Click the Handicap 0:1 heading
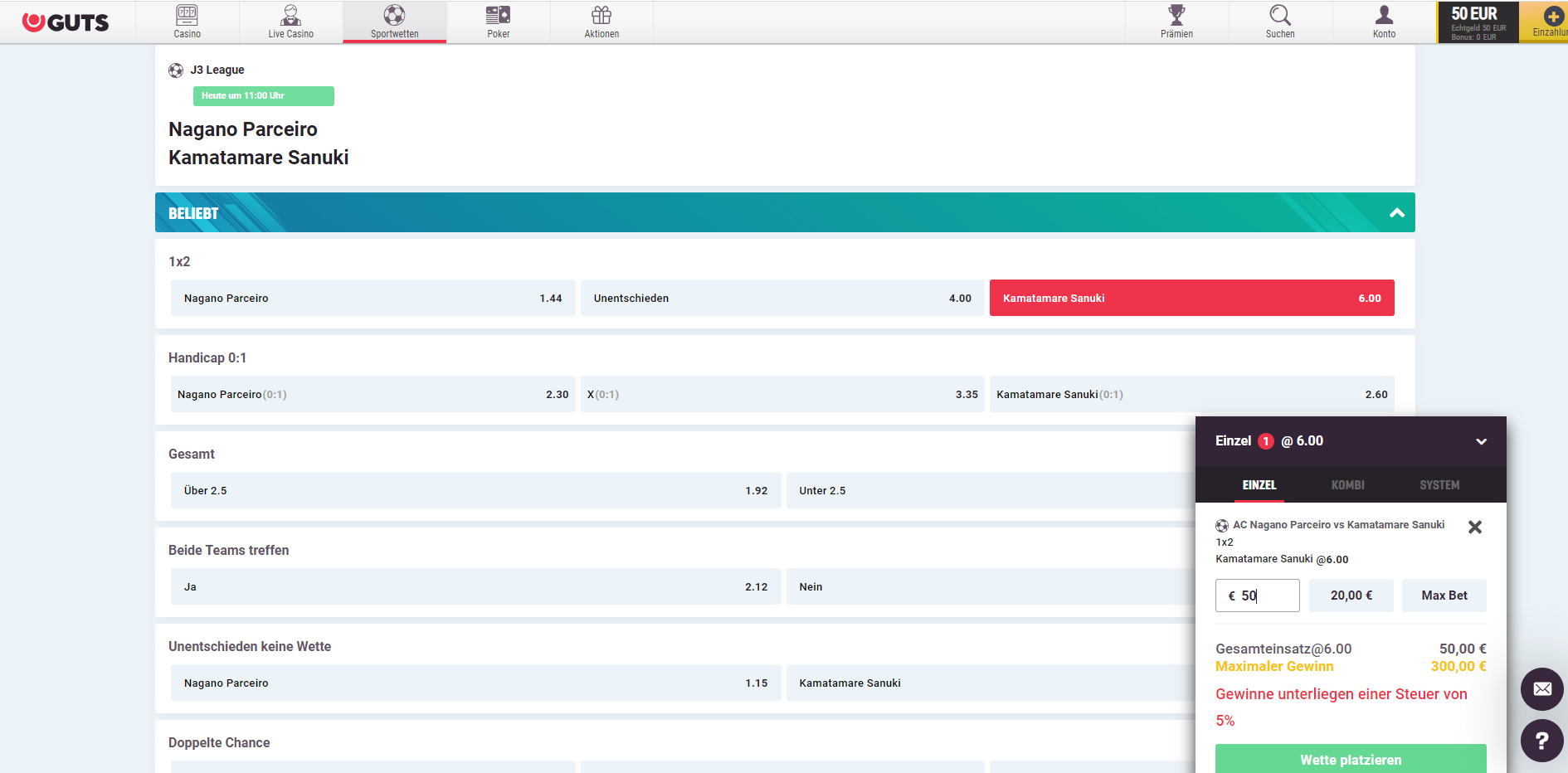This screenshot has width=1568, height=773. pyautogui.click(x=207, y=357)
